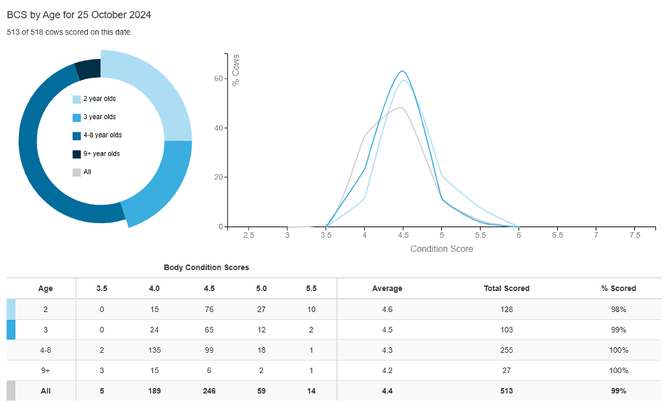Click the Condition Score axis title
The height and width of the screenshot is (418, 668).
(441, 247)
